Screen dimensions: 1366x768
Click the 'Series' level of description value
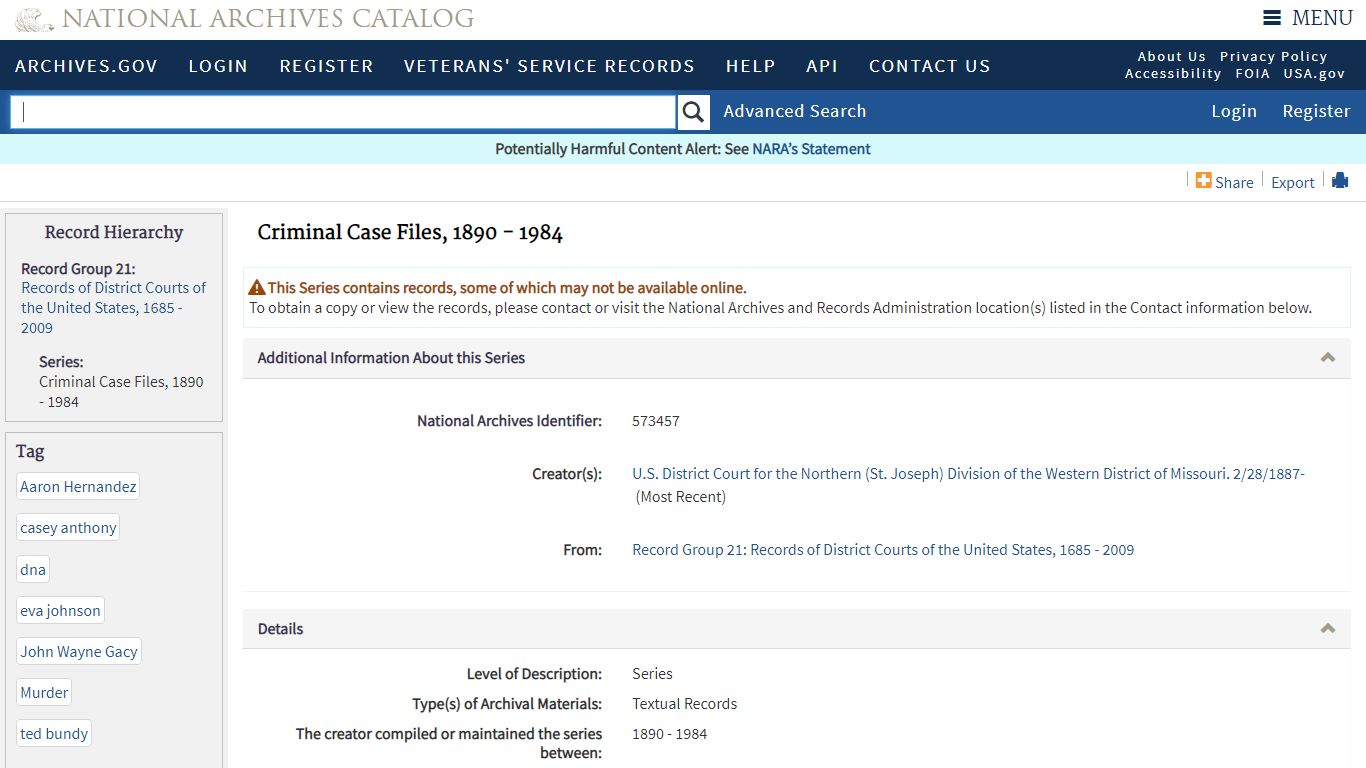(x=652, y=674)
